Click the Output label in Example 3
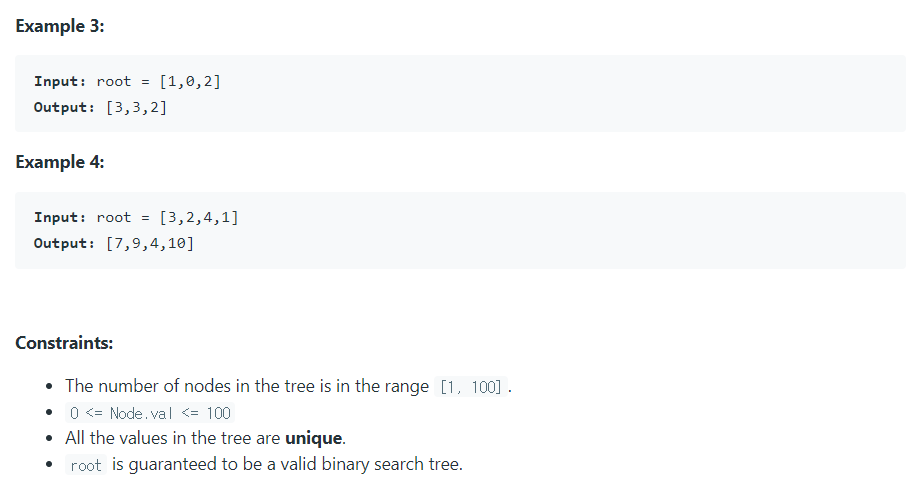The image size is (914, 500). pyautogui.click(x=64, y=107)
